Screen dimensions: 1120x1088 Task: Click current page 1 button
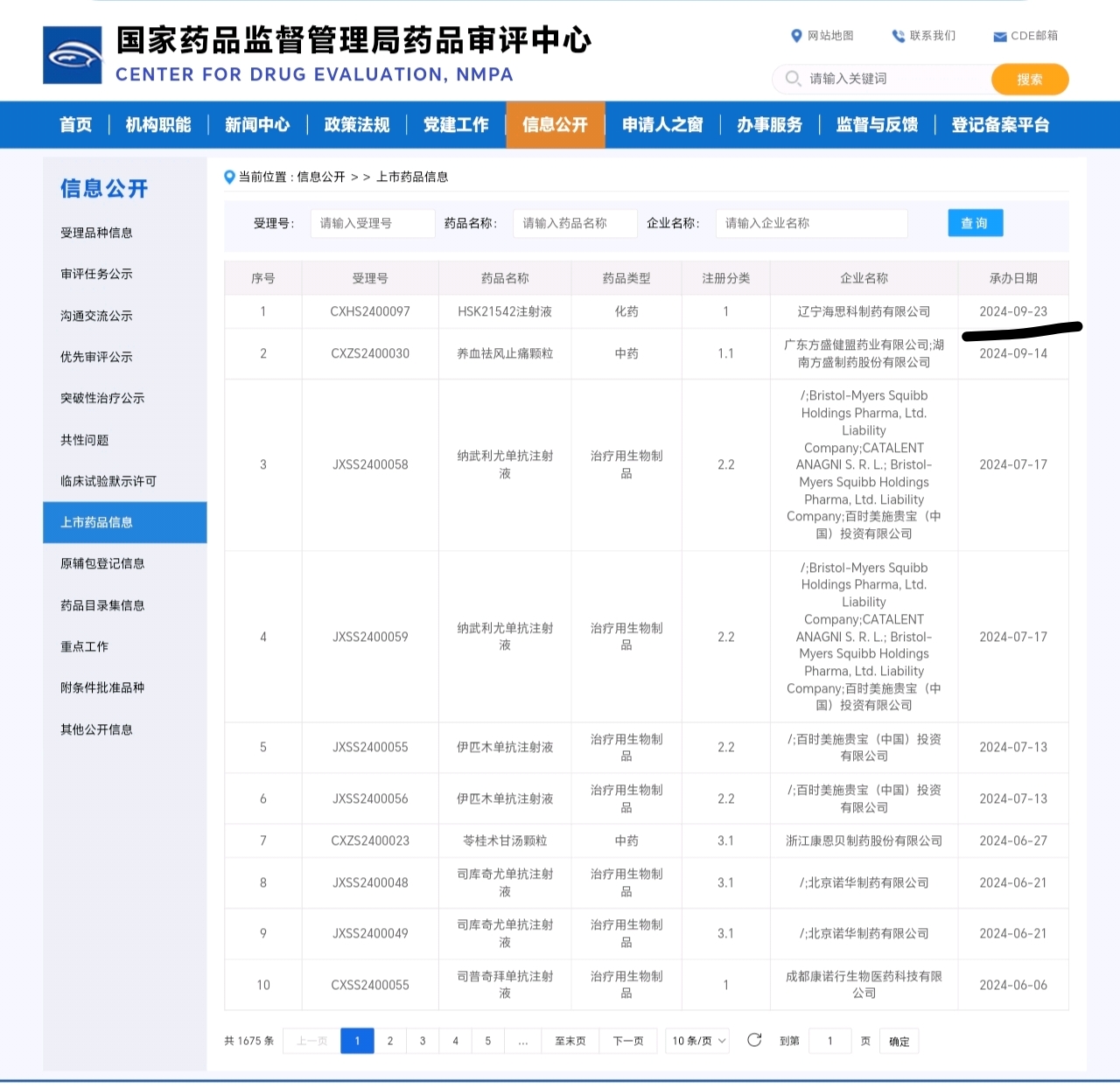pyautogui.click(x=357, y=1041)
